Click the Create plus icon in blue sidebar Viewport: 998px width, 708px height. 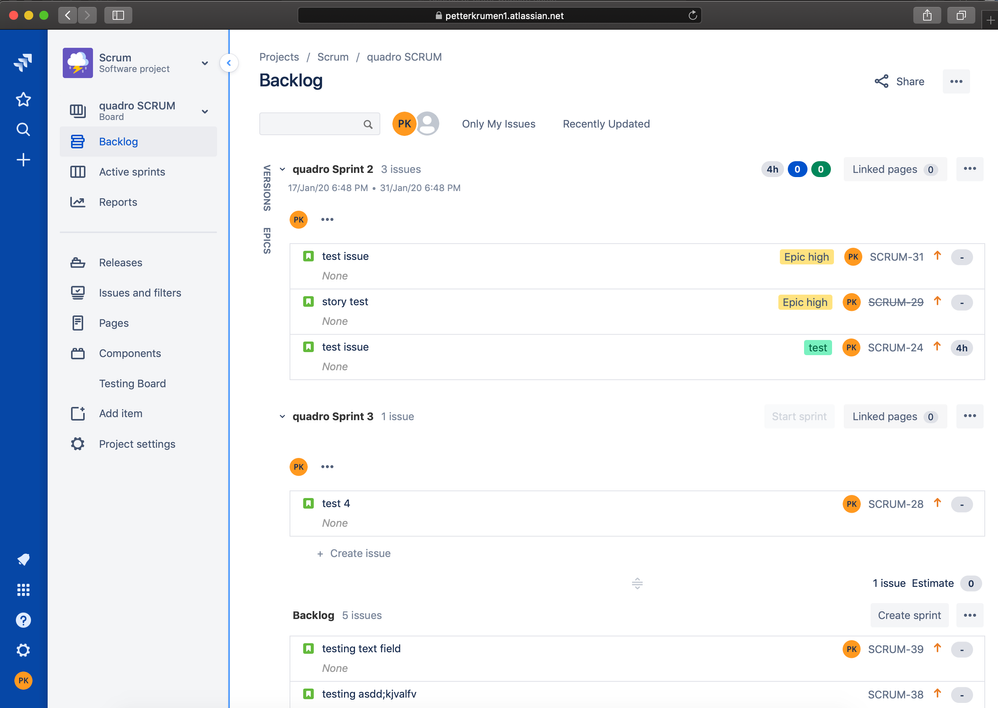tap(23, 160)
